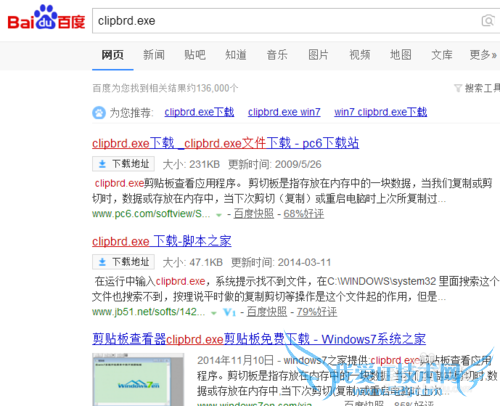The height and width of the screenshot is (406, 500).
Task: Click text 更新时间: 2009/5/26
Action: pos(275,164)
